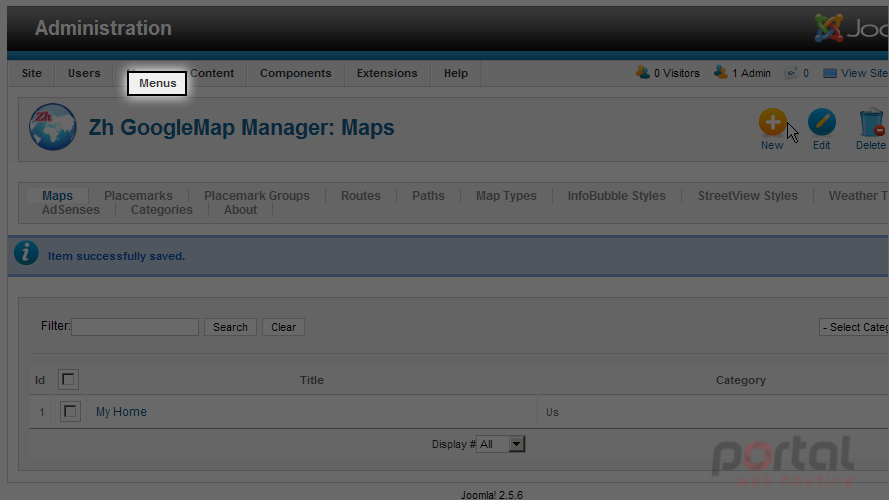889x500 pixels.
Task: Sort by Id column header
Action: point(40,380)
